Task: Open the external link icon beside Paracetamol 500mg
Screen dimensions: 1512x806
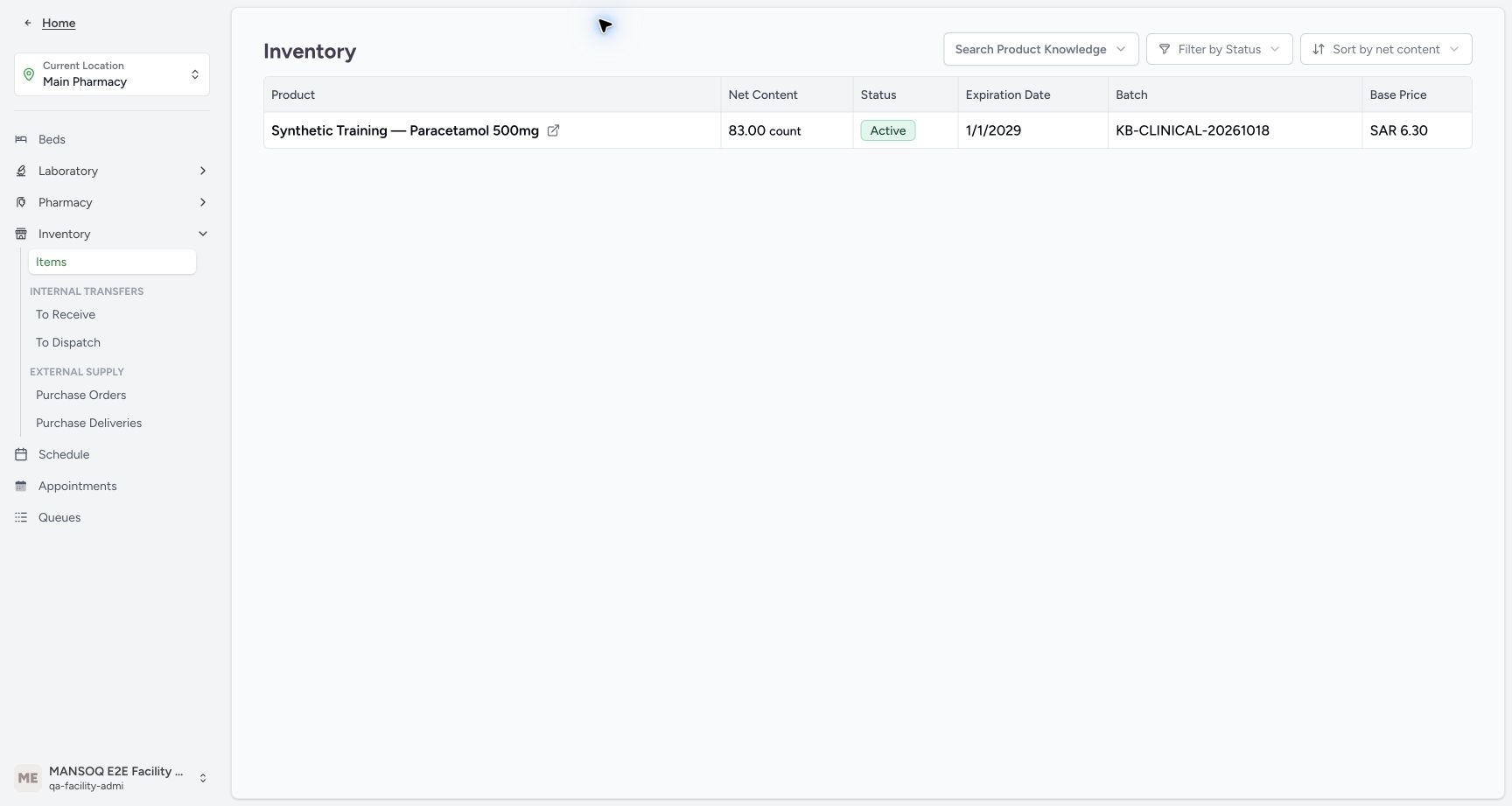Action: 553,130
